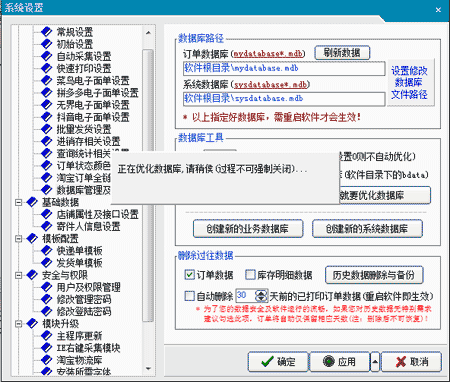Click the 订单数据库 path field
This screenshot has height=382, width=450.
284,69
